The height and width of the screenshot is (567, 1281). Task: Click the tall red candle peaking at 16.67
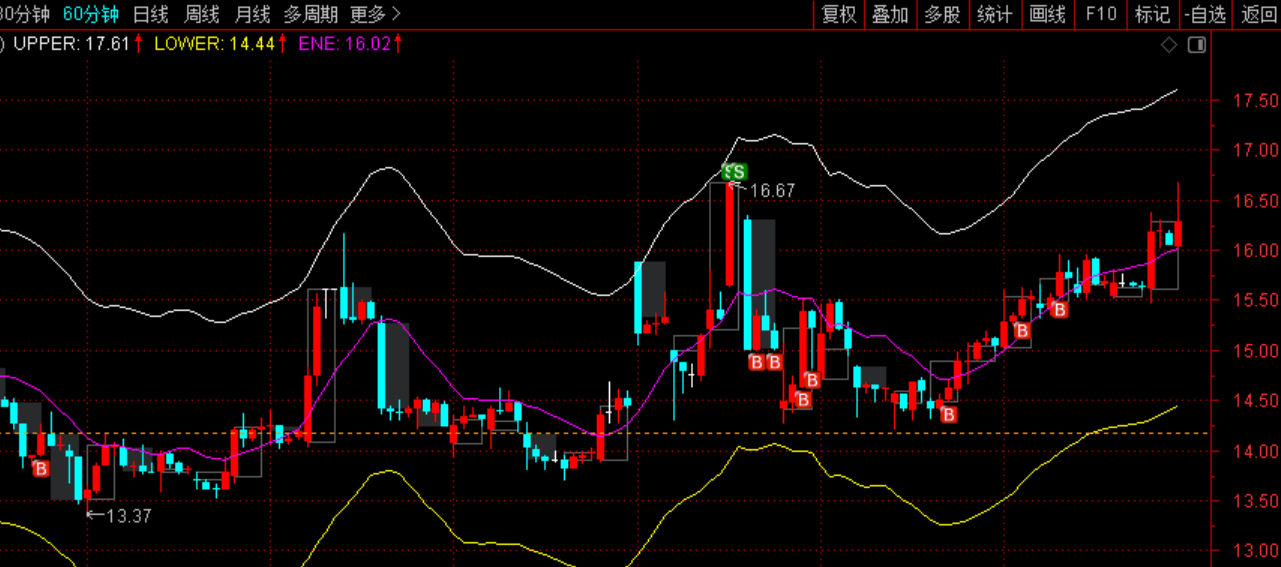(x=730, y=235)
